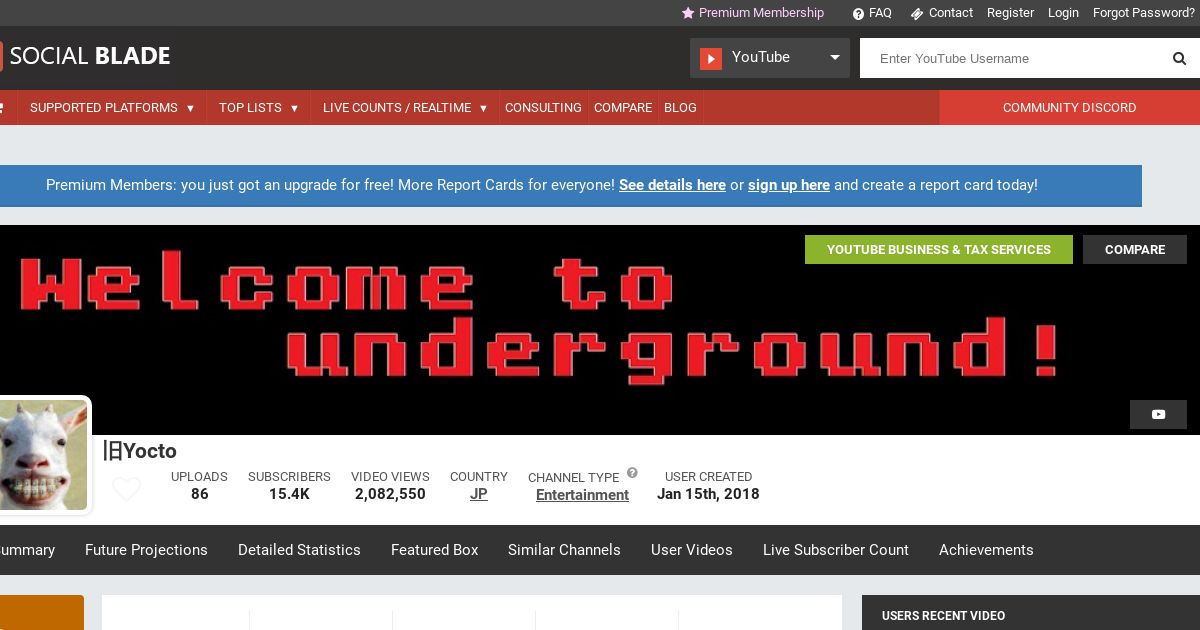Expand Live Counts / Realtime menu
Screen dimensions: 1200x630
click(405, 107)
